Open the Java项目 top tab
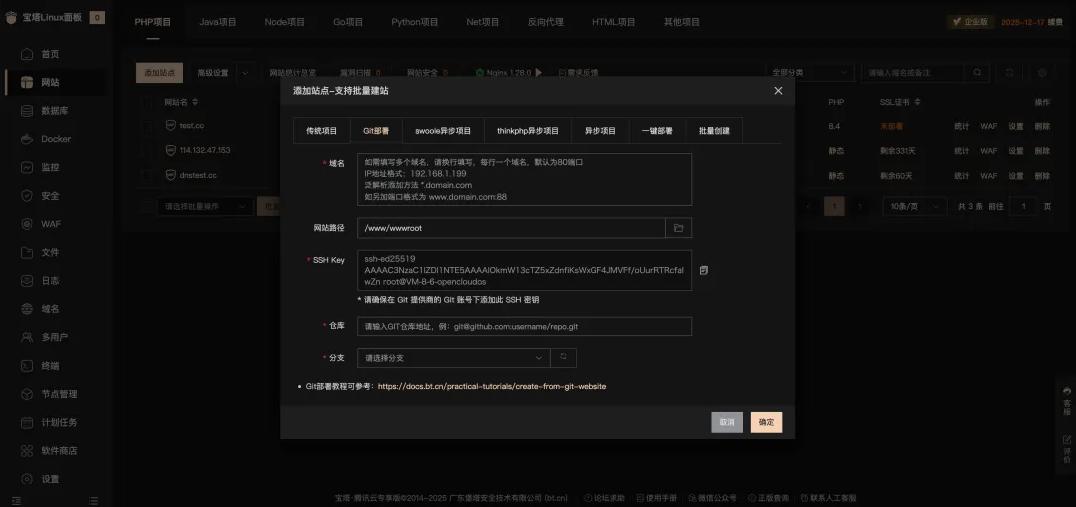Screen dimensions: 1076x507 [218, 22]
